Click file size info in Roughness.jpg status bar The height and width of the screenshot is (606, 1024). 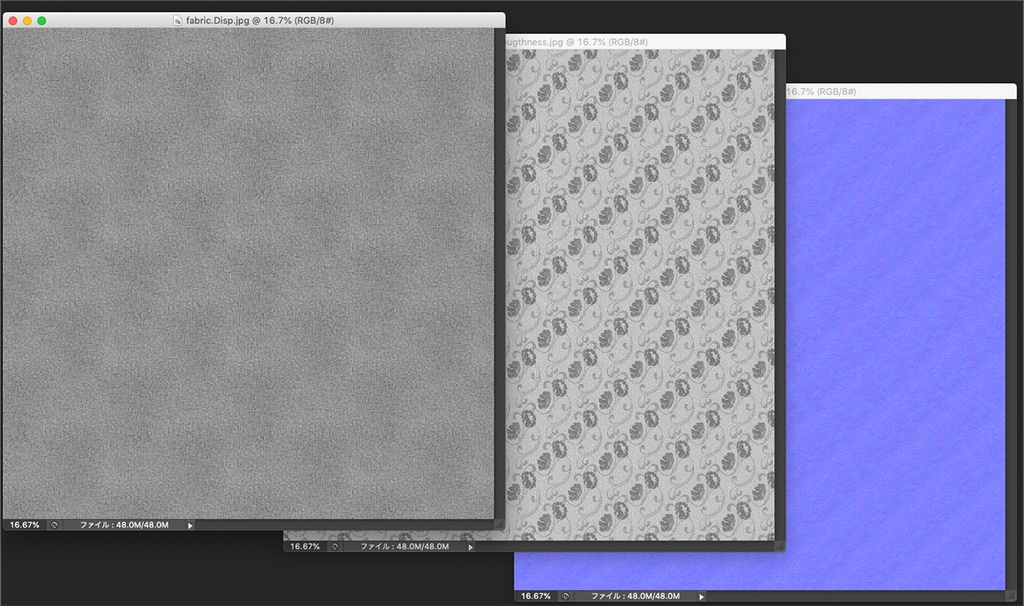point(404,547)
